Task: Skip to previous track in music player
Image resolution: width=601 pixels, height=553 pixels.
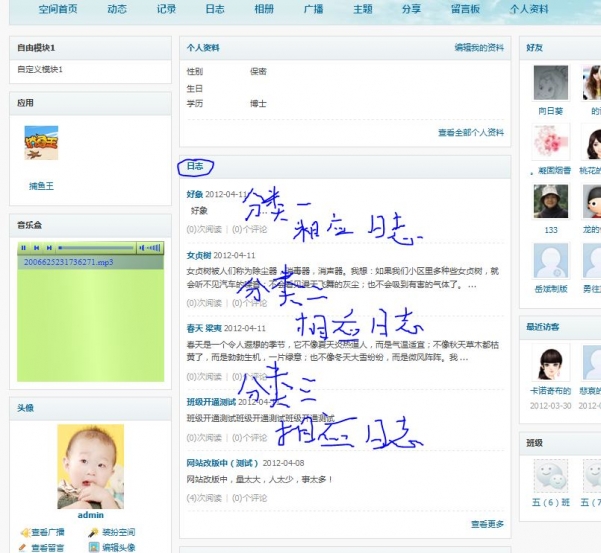Action: (36, 248)
